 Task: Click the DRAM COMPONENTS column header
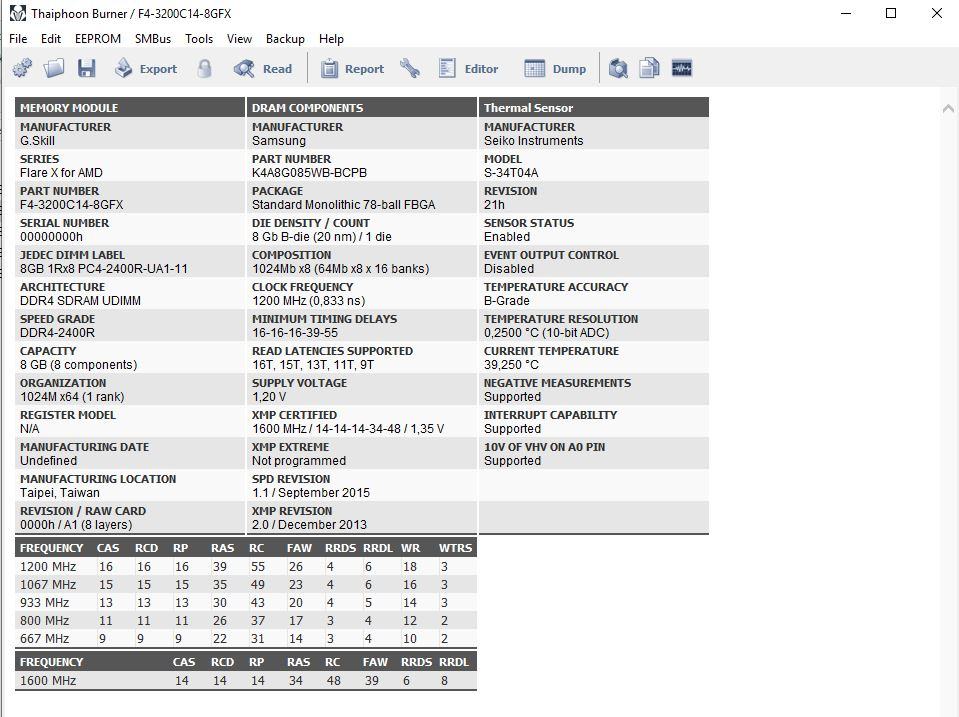(361, 108)
